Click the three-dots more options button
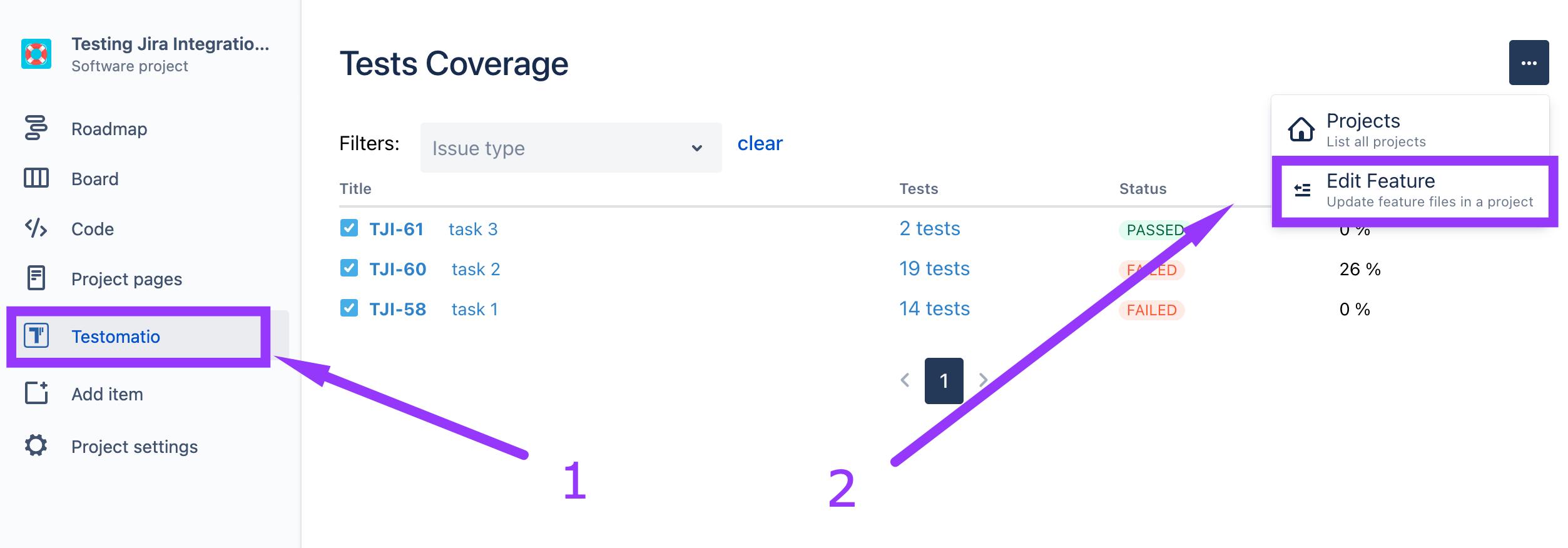The image size is (1568, 548). coord(1528,63)
